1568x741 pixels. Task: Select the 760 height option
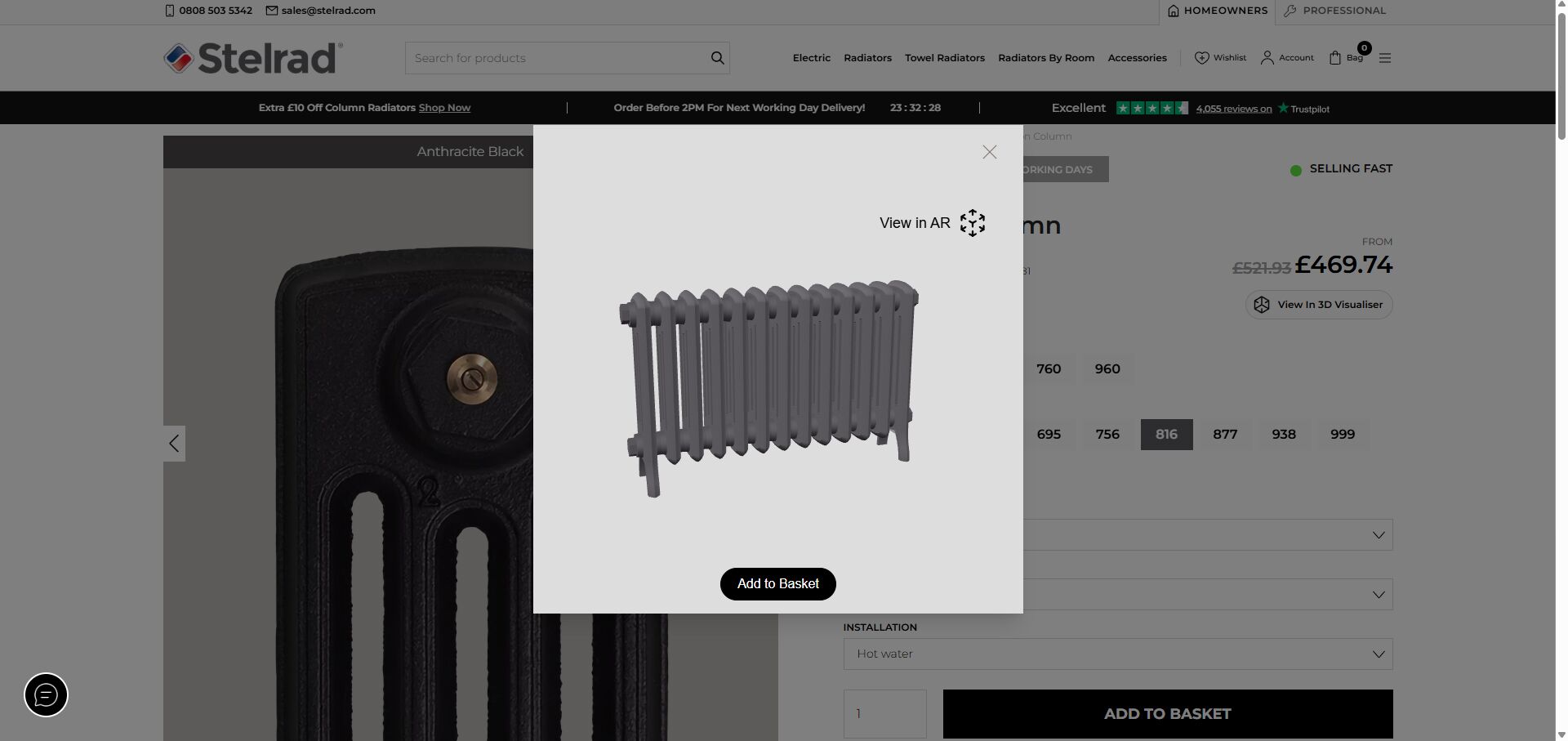(x=1048, y=369)
